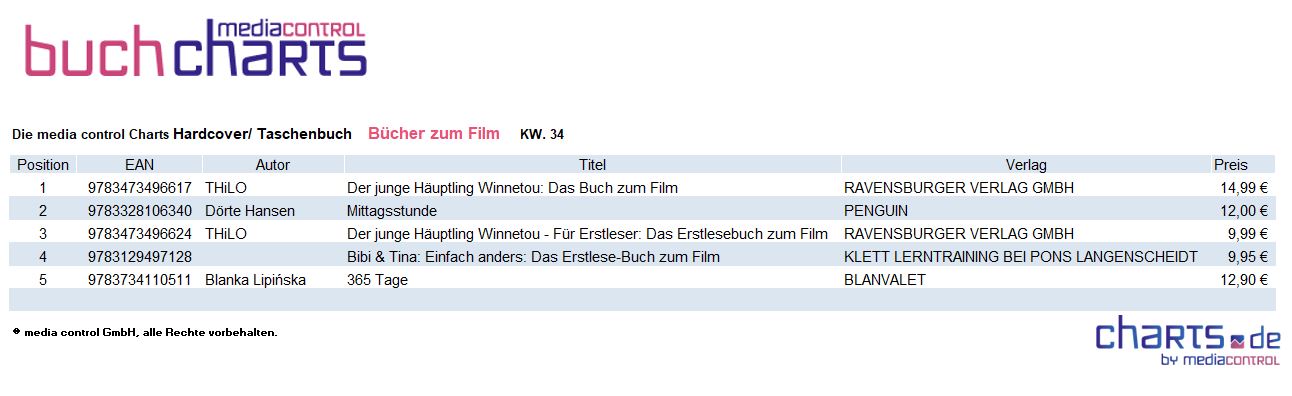Click EAN 9783129497128
This screenshot has height=396, width=1292.
140,257
